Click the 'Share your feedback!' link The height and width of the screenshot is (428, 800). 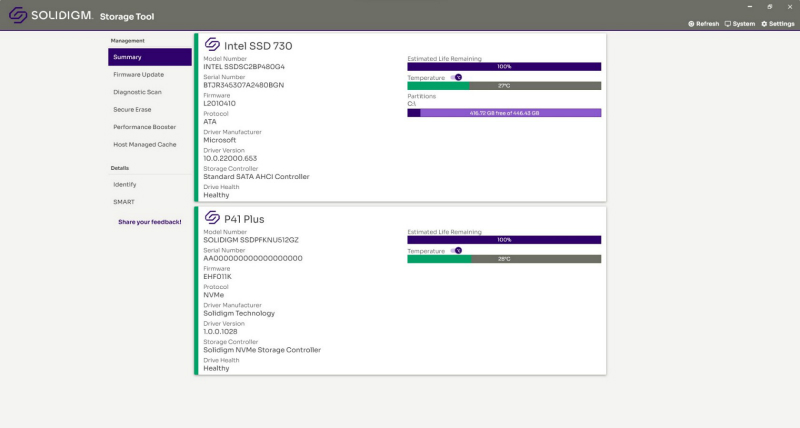coord(150,221)
